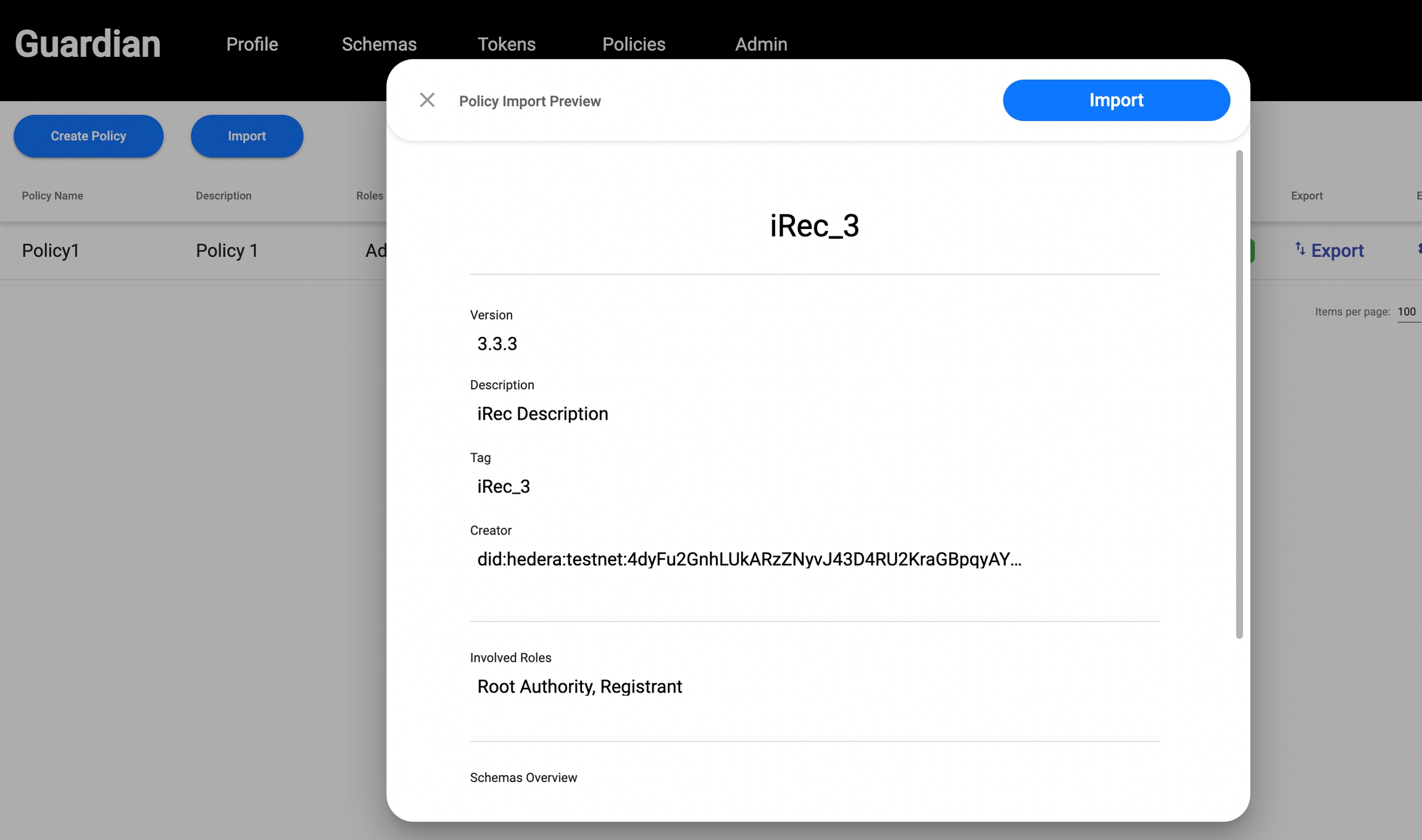
Task: Click the Guardian logo
Action: point(88,44)
